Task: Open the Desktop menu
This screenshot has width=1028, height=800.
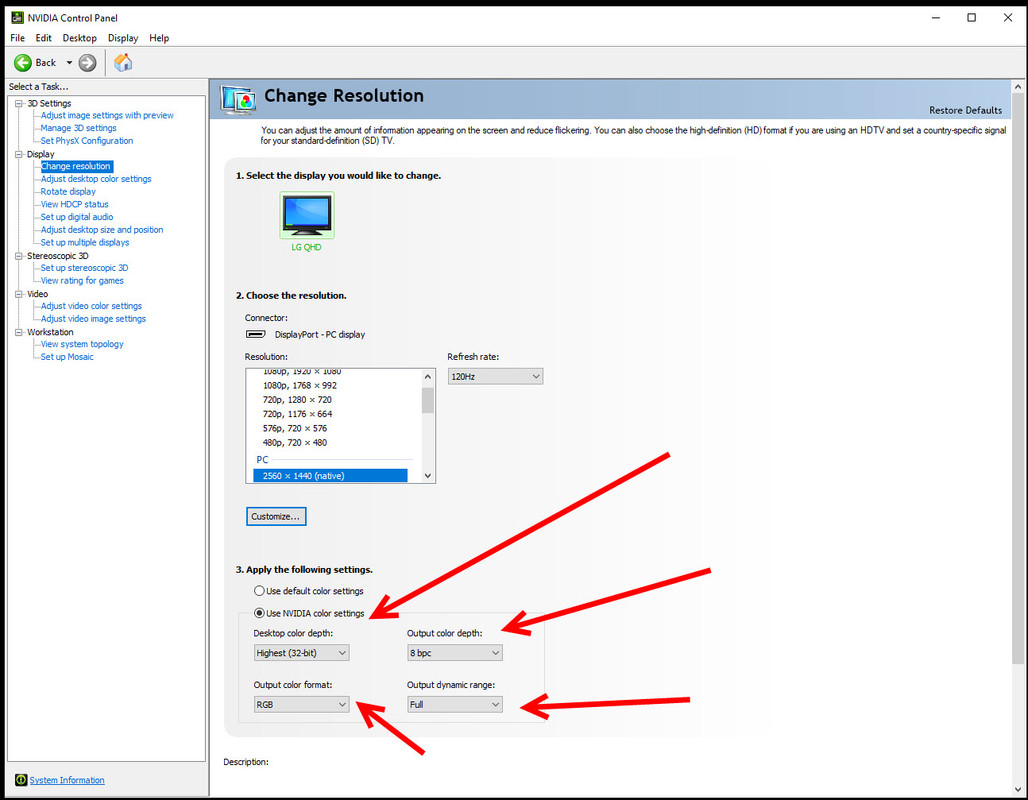Action: coord(79,38)
